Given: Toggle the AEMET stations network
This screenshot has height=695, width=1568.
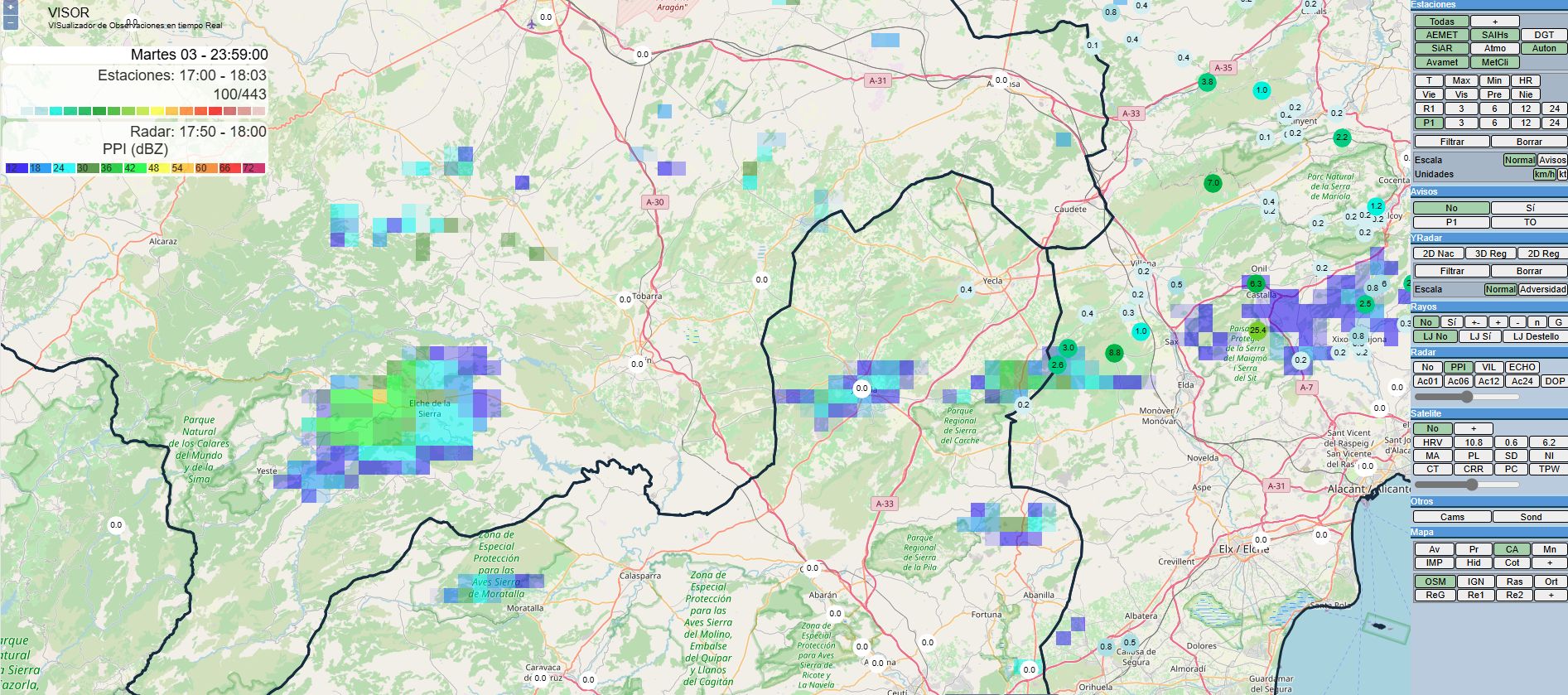Looking at the screenshot, I should point(1441,35).
